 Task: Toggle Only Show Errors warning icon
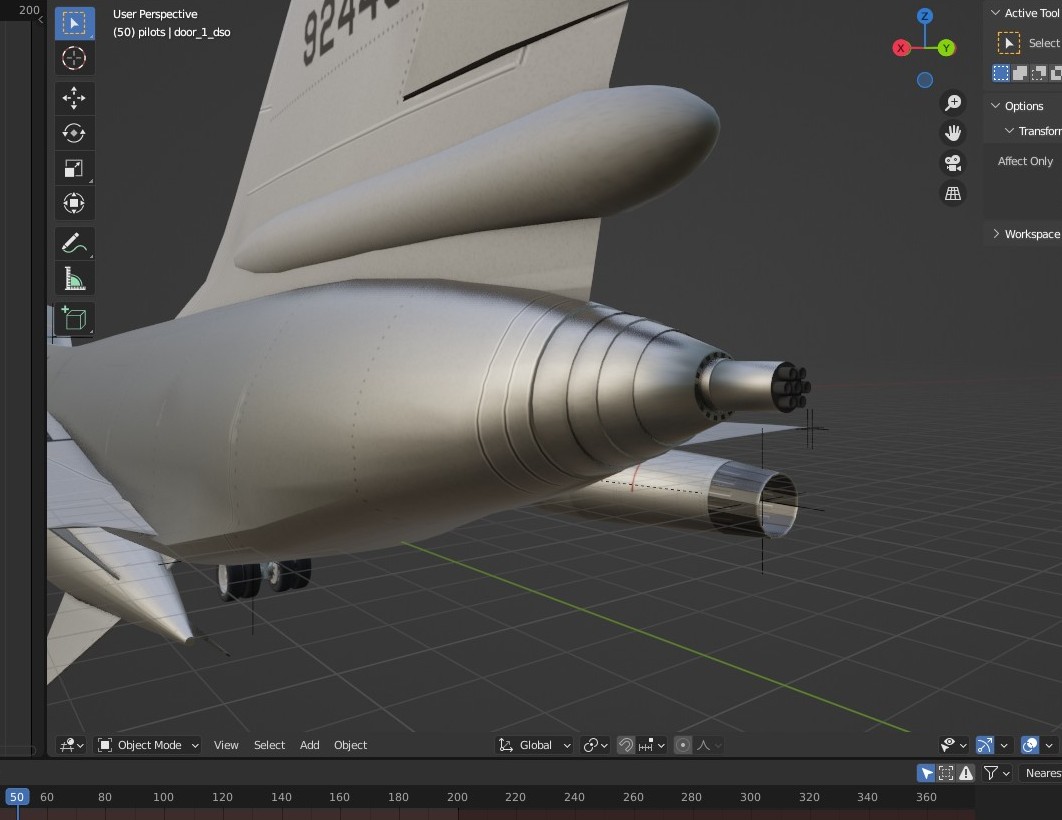(966, 773)
